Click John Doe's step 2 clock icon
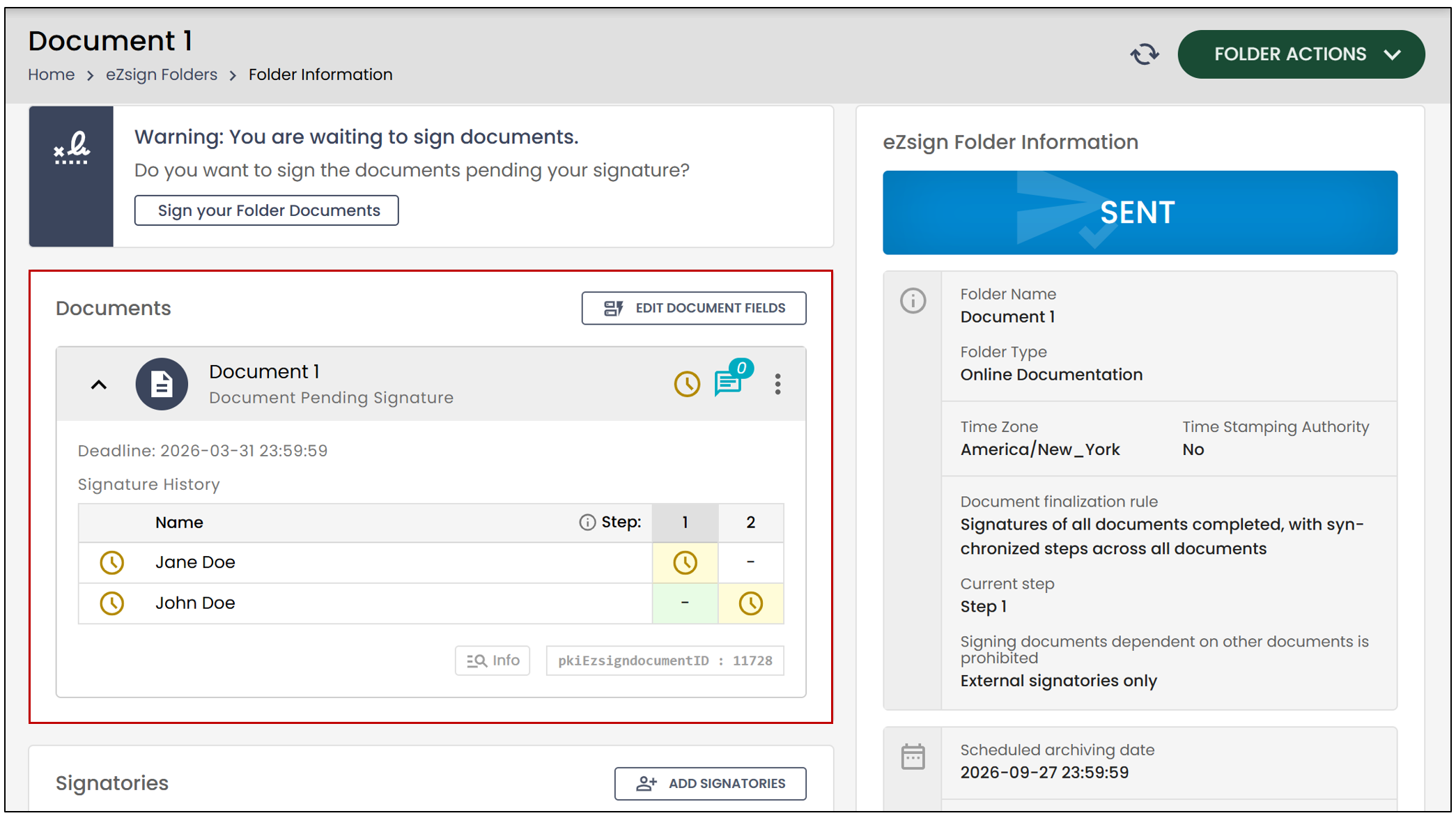Viewport: 1456px width, 818px height. [x=750, y=603]
